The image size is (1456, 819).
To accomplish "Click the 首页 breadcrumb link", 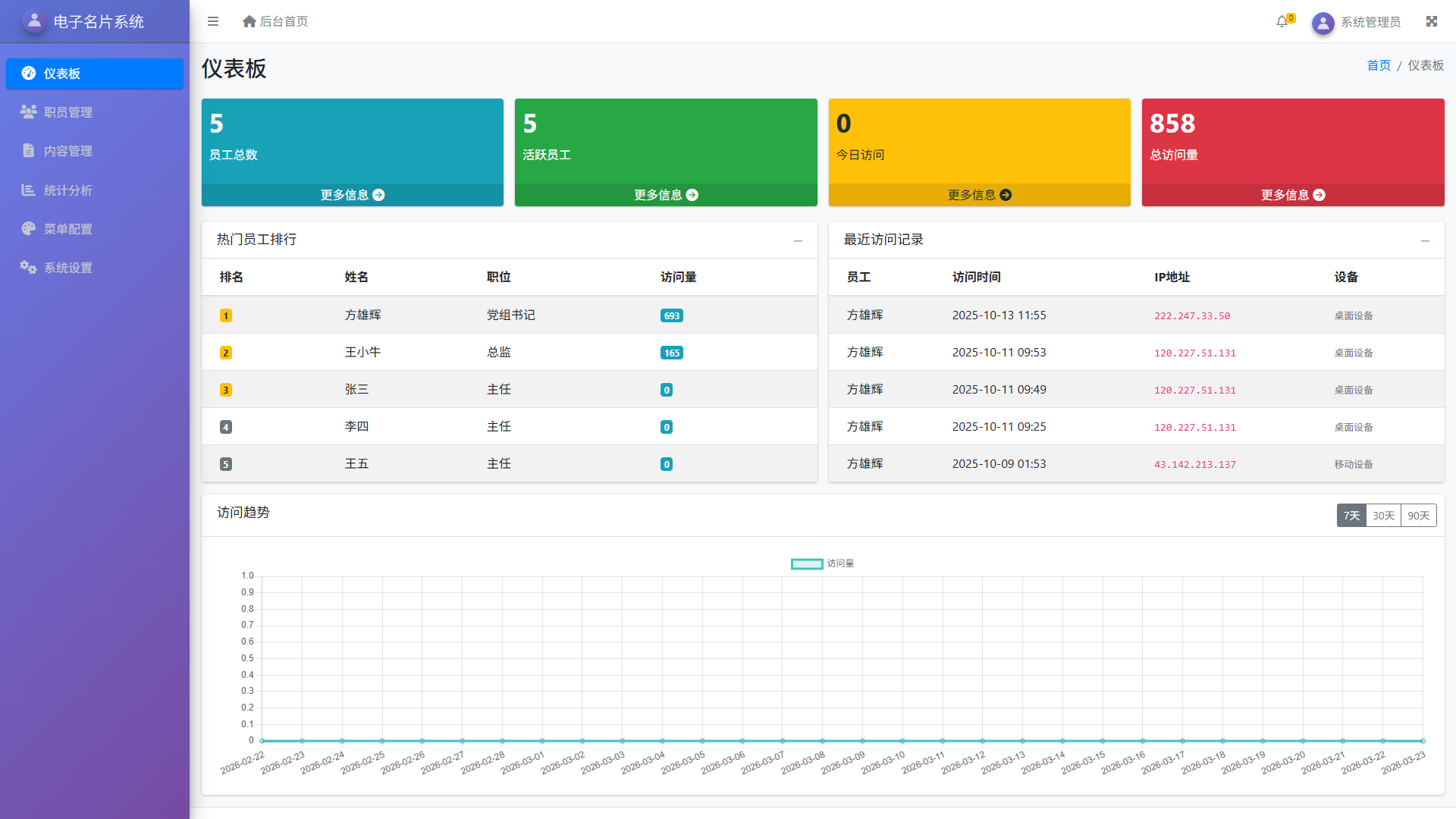I will pos(1378,65).
